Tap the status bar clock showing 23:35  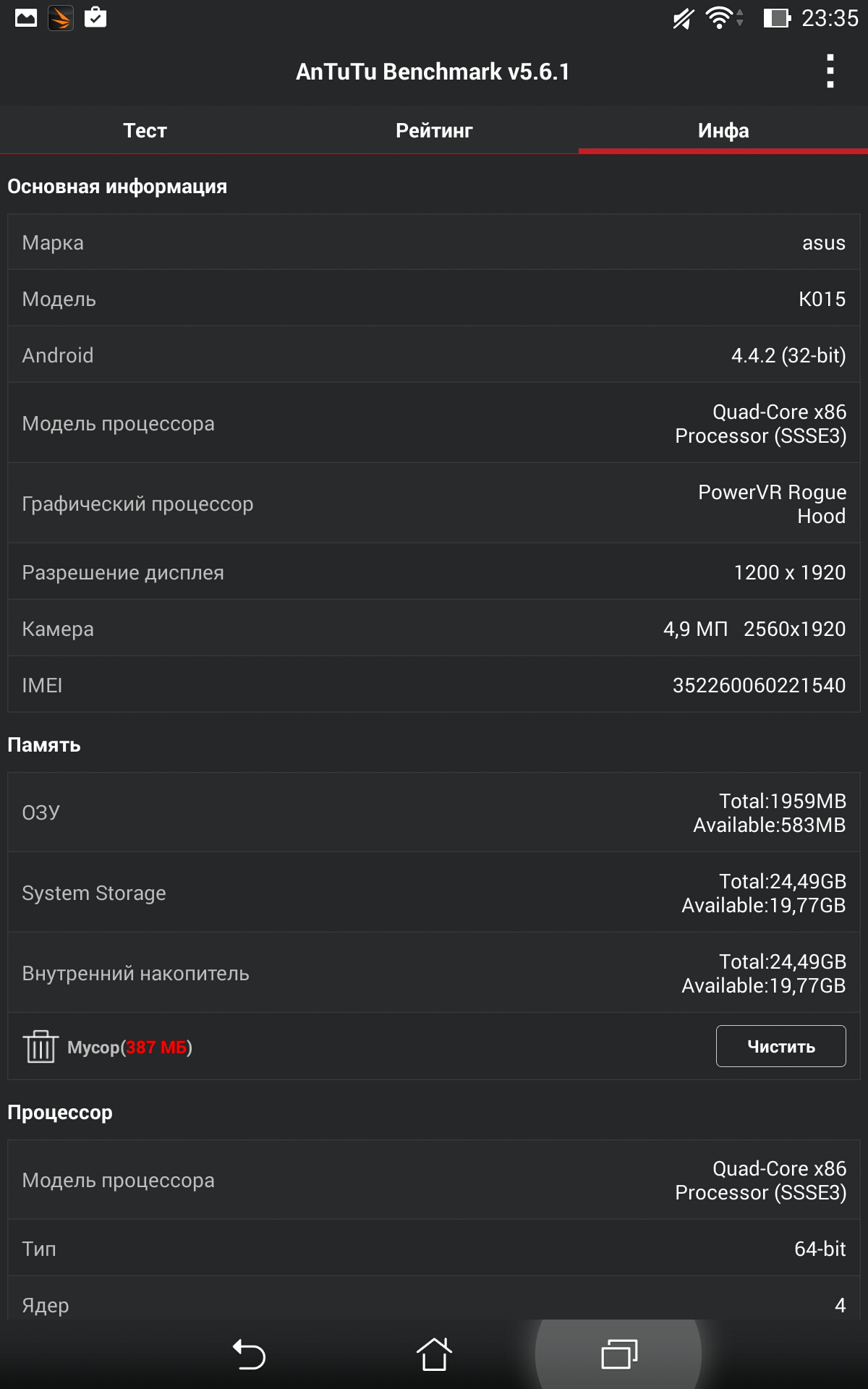(830, 18)
